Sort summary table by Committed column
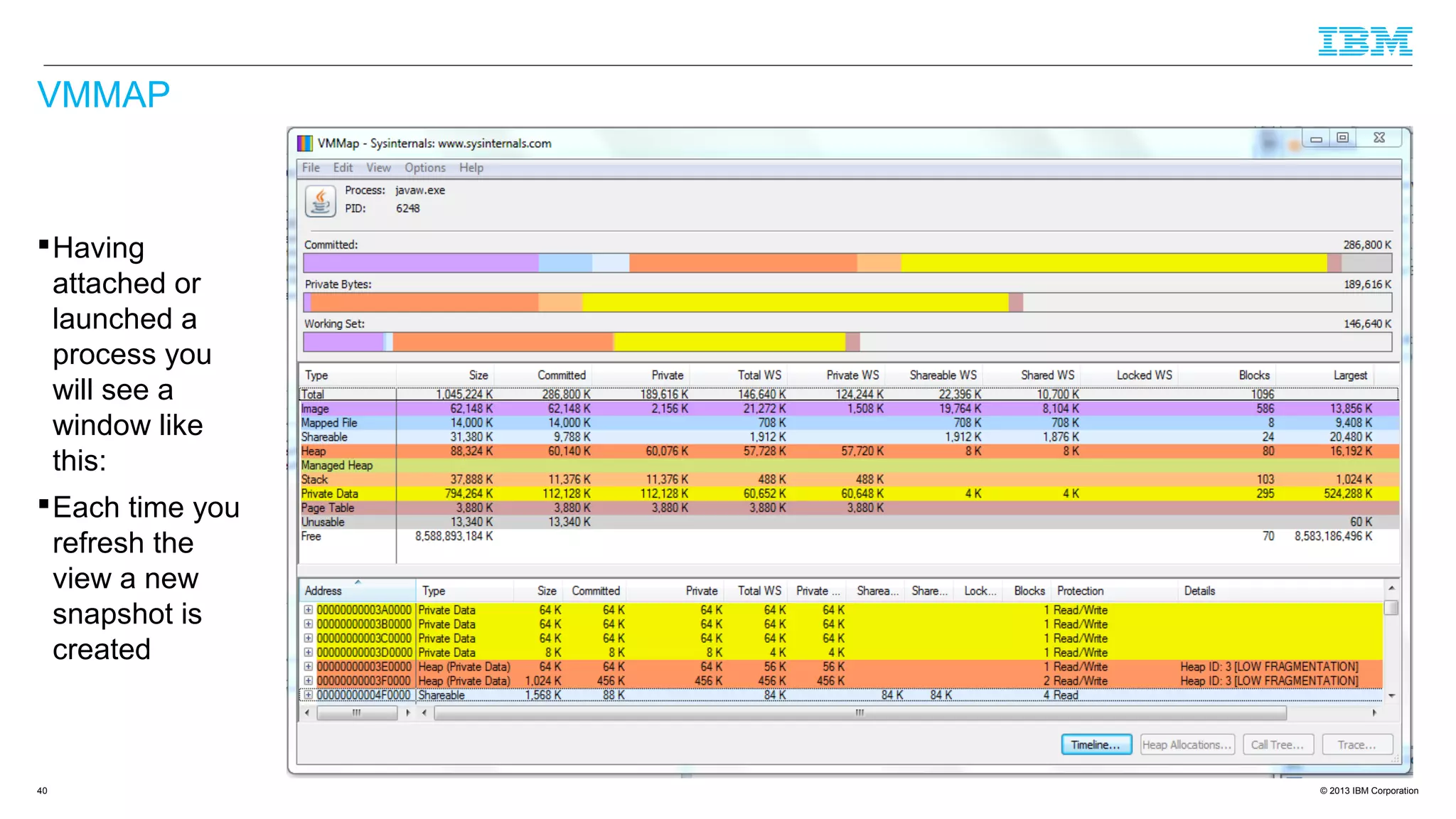The width and height of the screenshot is (1456, 819). pyautogui.click(x=543, y=375)
